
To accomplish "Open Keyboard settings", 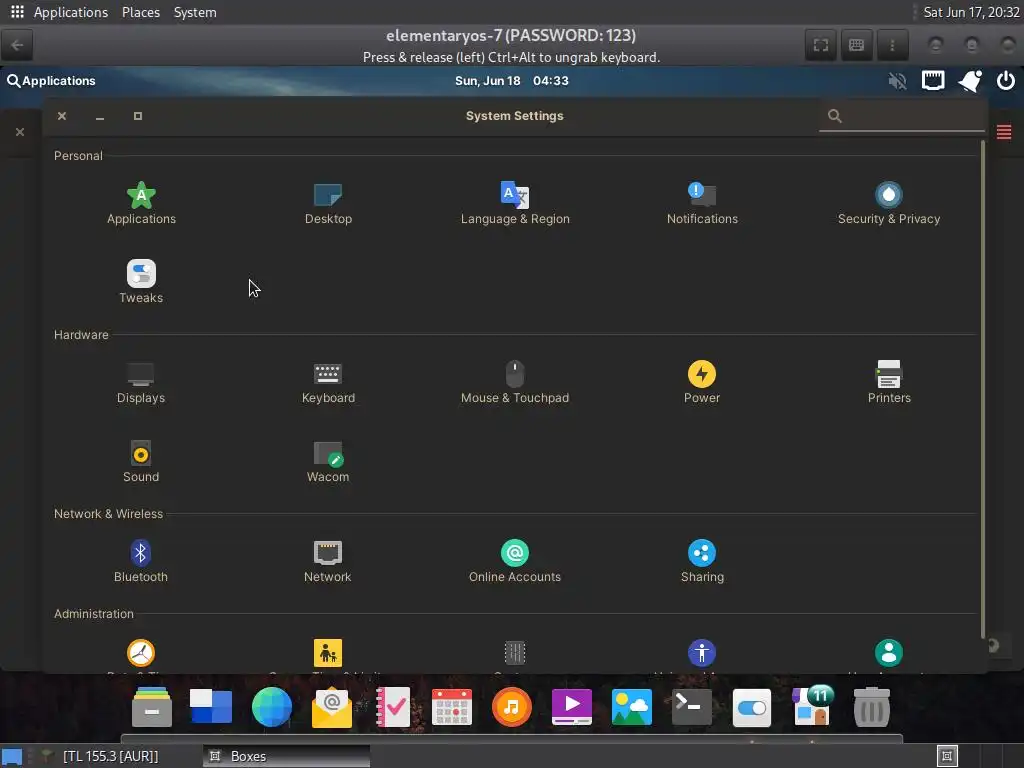I will pos(328,374).
